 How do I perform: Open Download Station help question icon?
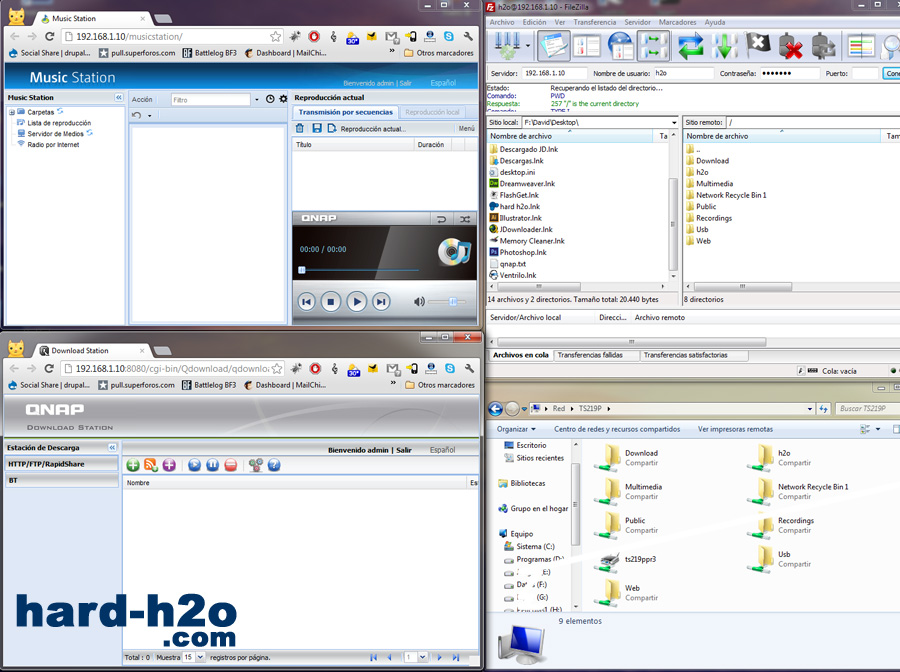point(274,465)
